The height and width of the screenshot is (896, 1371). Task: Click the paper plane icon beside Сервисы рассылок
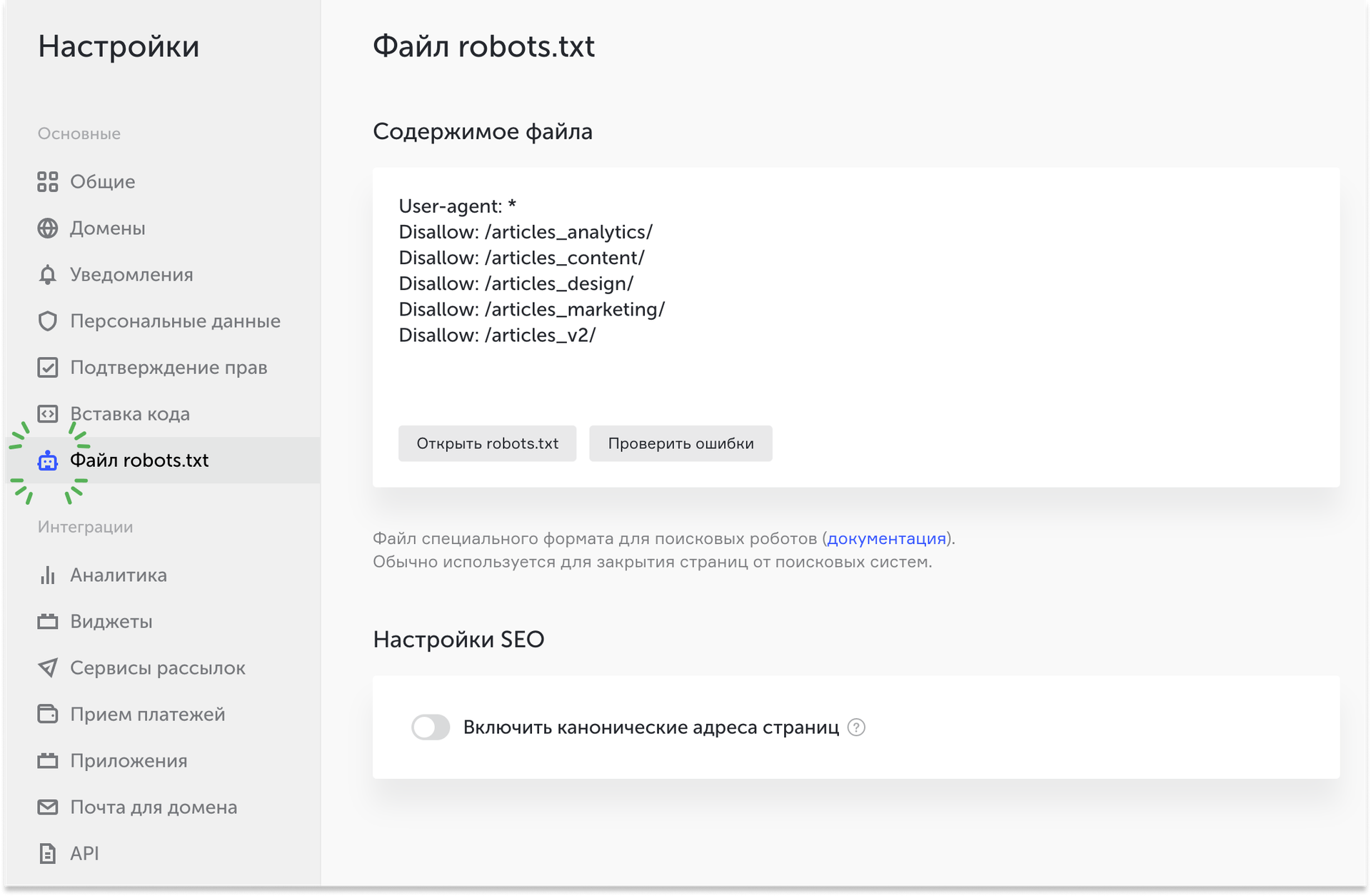tap(48, 668)
